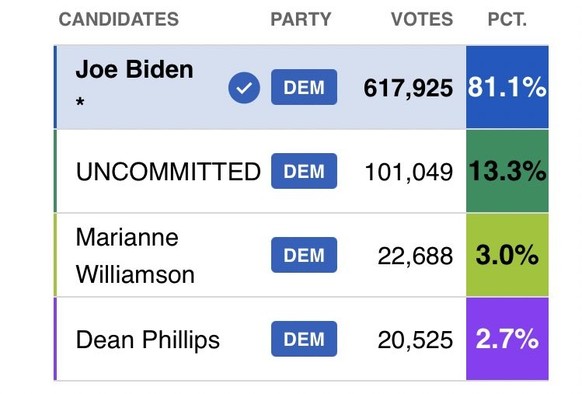582x394 pixels.
Task: Click the winner checkmark icon beside Joe Biden
Action: pos(244,88)
